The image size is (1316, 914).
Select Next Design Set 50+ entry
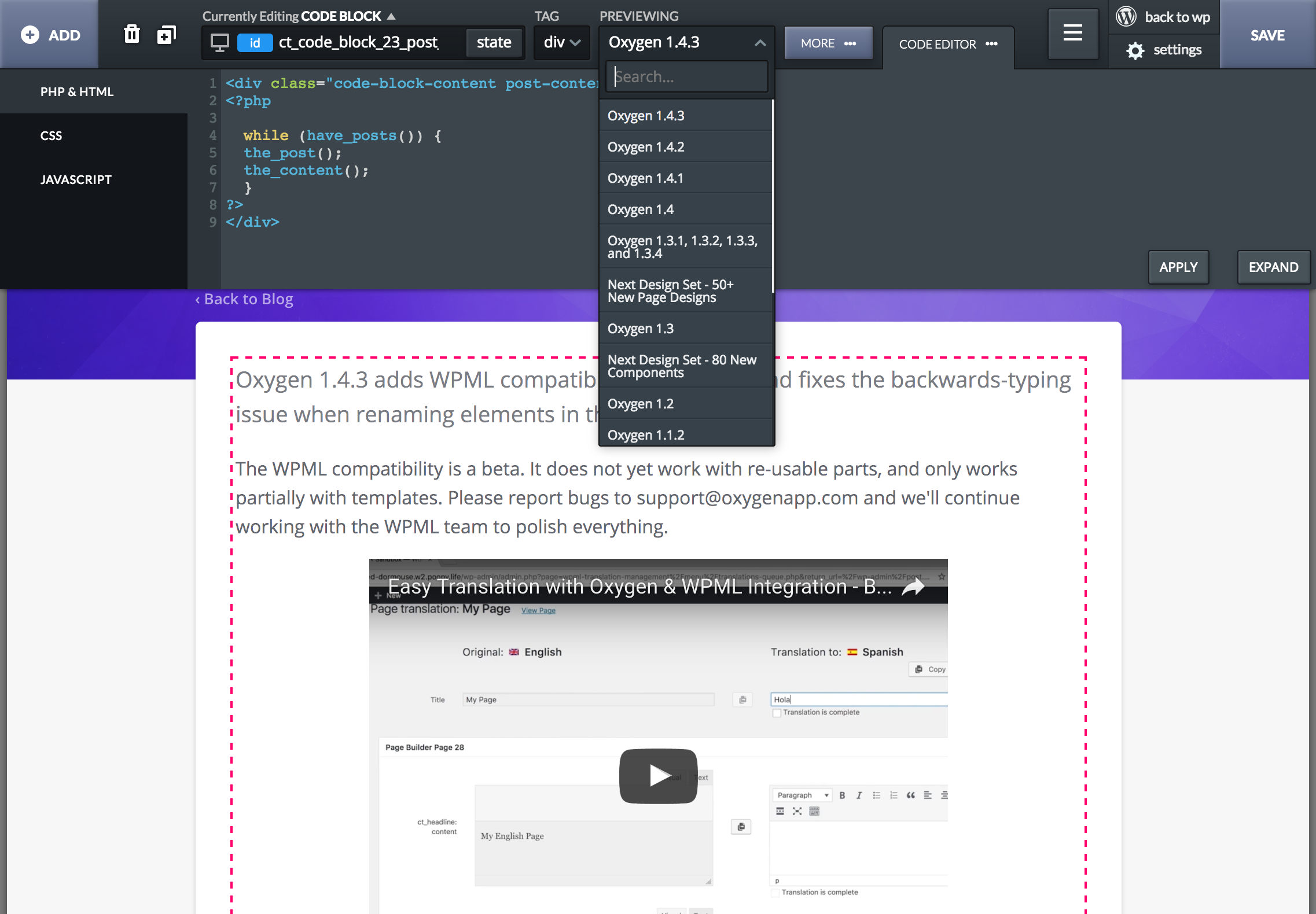pos(685,291)
